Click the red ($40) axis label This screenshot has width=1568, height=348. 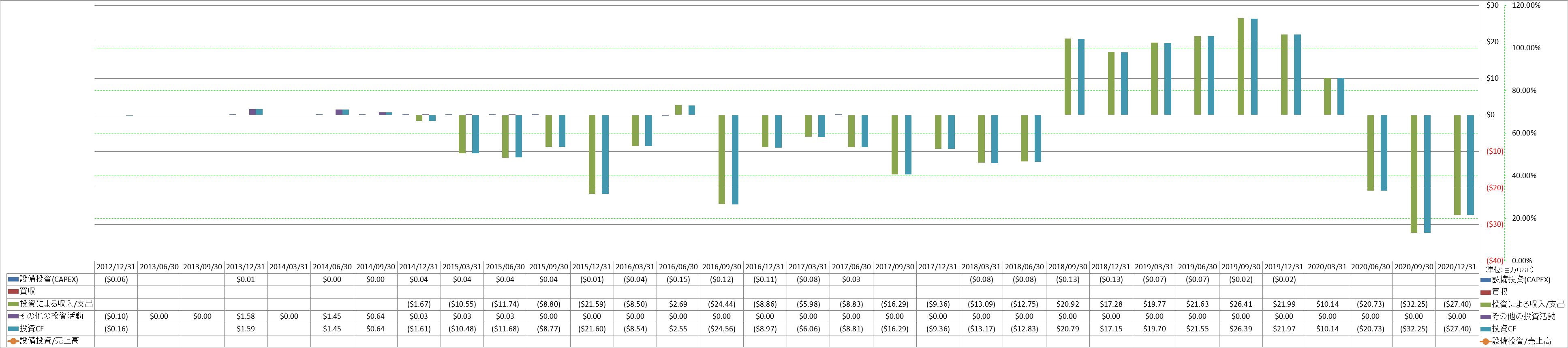(x=1495, y=261)
